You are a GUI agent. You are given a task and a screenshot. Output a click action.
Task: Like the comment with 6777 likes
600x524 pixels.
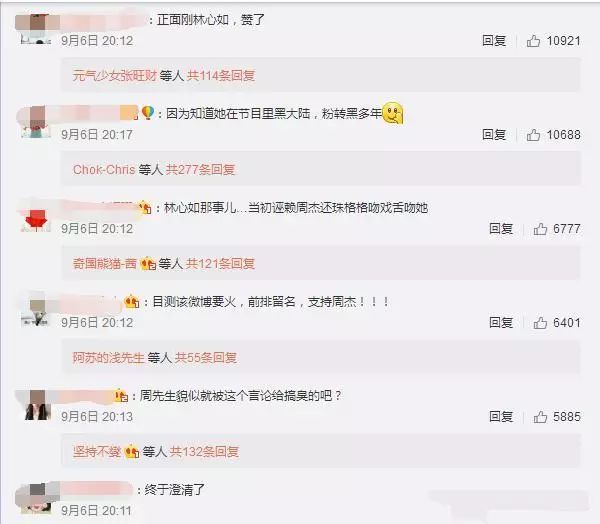tap(540, 229)
